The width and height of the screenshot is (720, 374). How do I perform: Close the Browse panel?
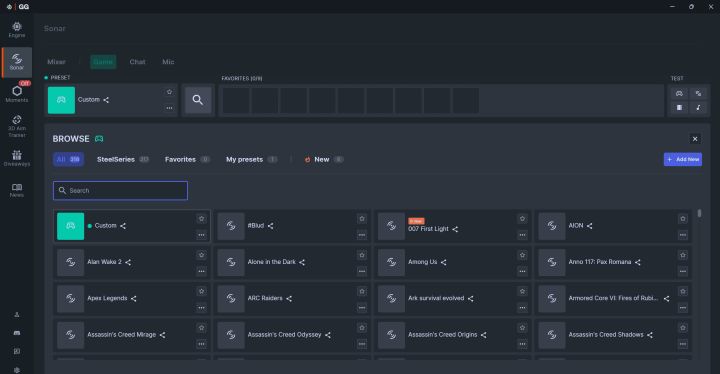point(695,139)
